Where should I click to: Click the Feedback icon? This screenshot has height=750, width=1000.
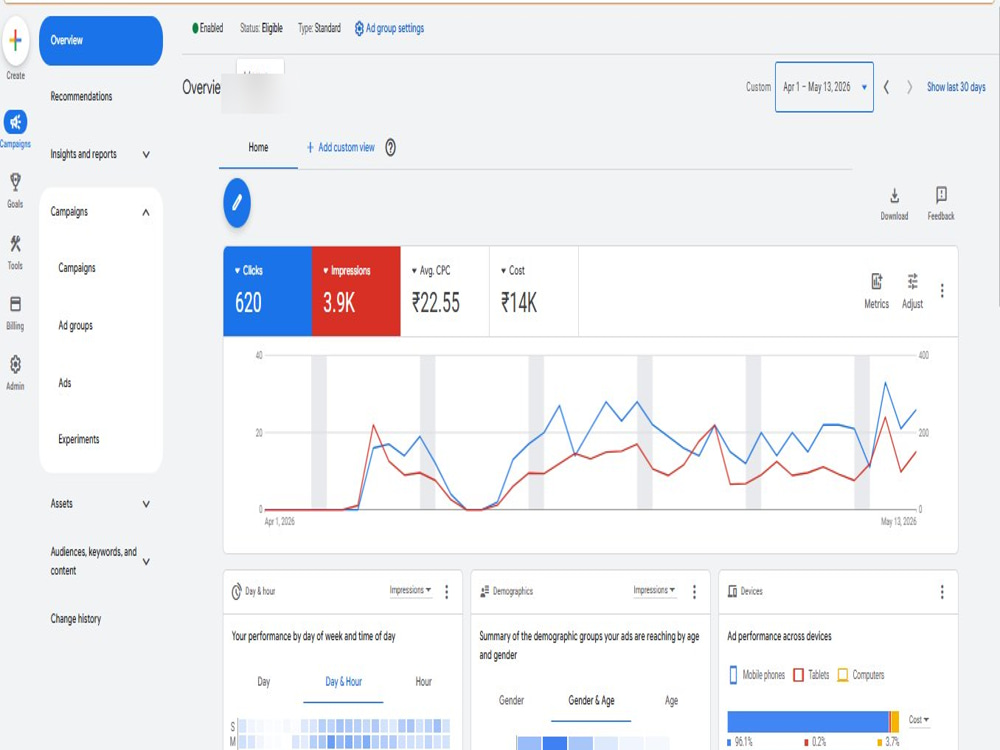point(941,195)
